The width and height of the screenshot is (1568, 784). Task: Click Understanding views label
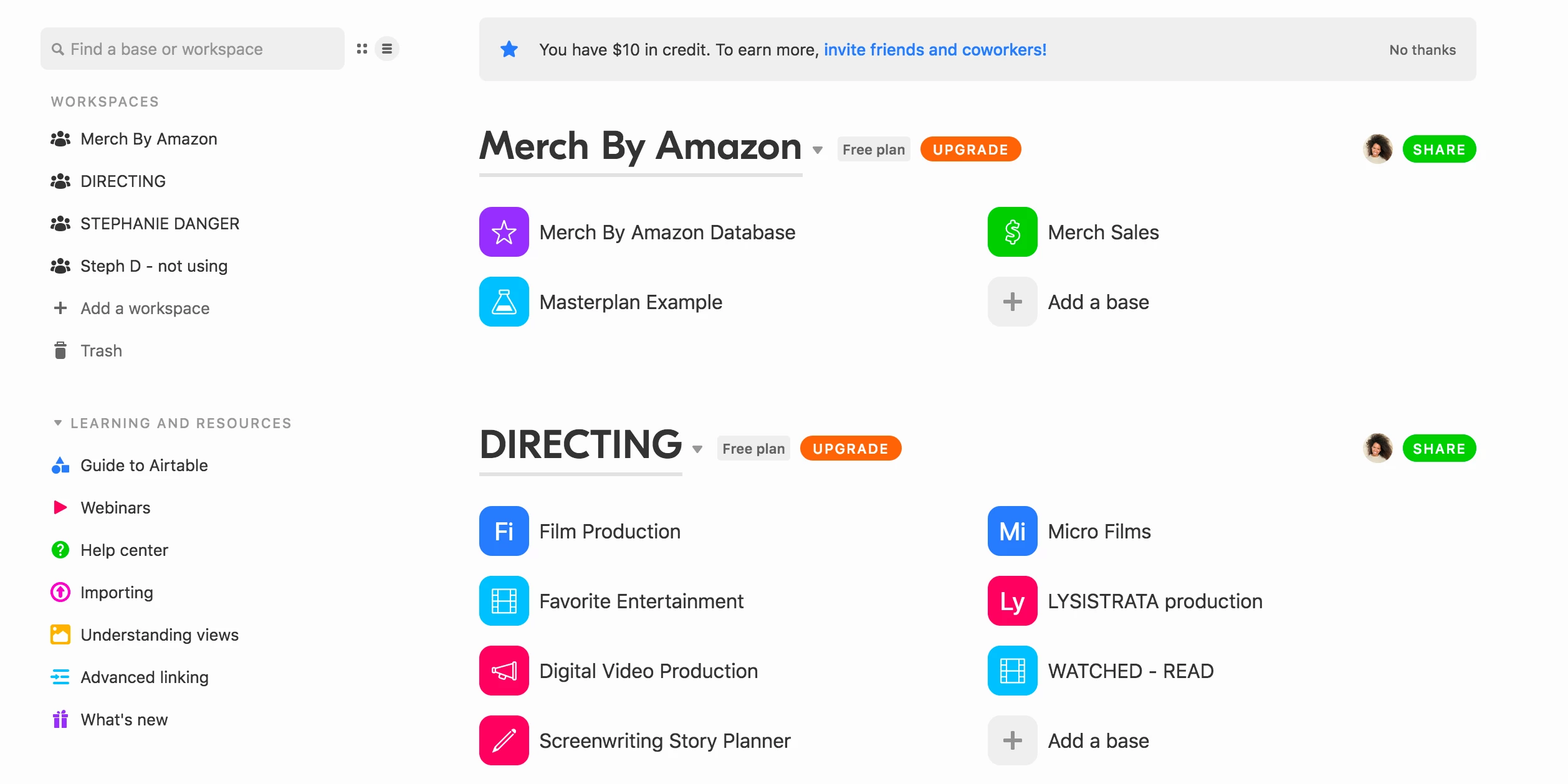pos(160,634)
